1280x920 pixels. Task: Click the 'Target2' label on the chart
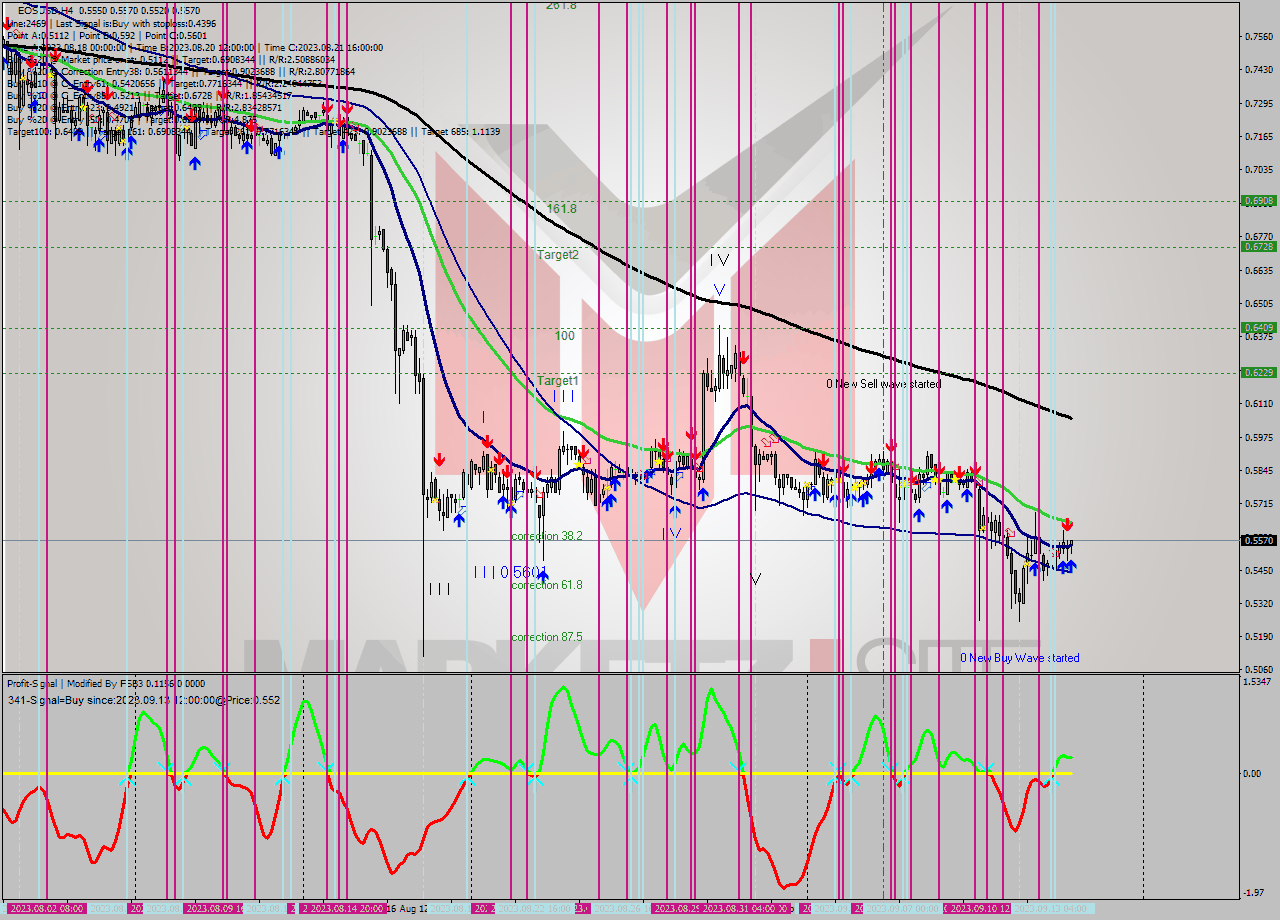point(558,254)
